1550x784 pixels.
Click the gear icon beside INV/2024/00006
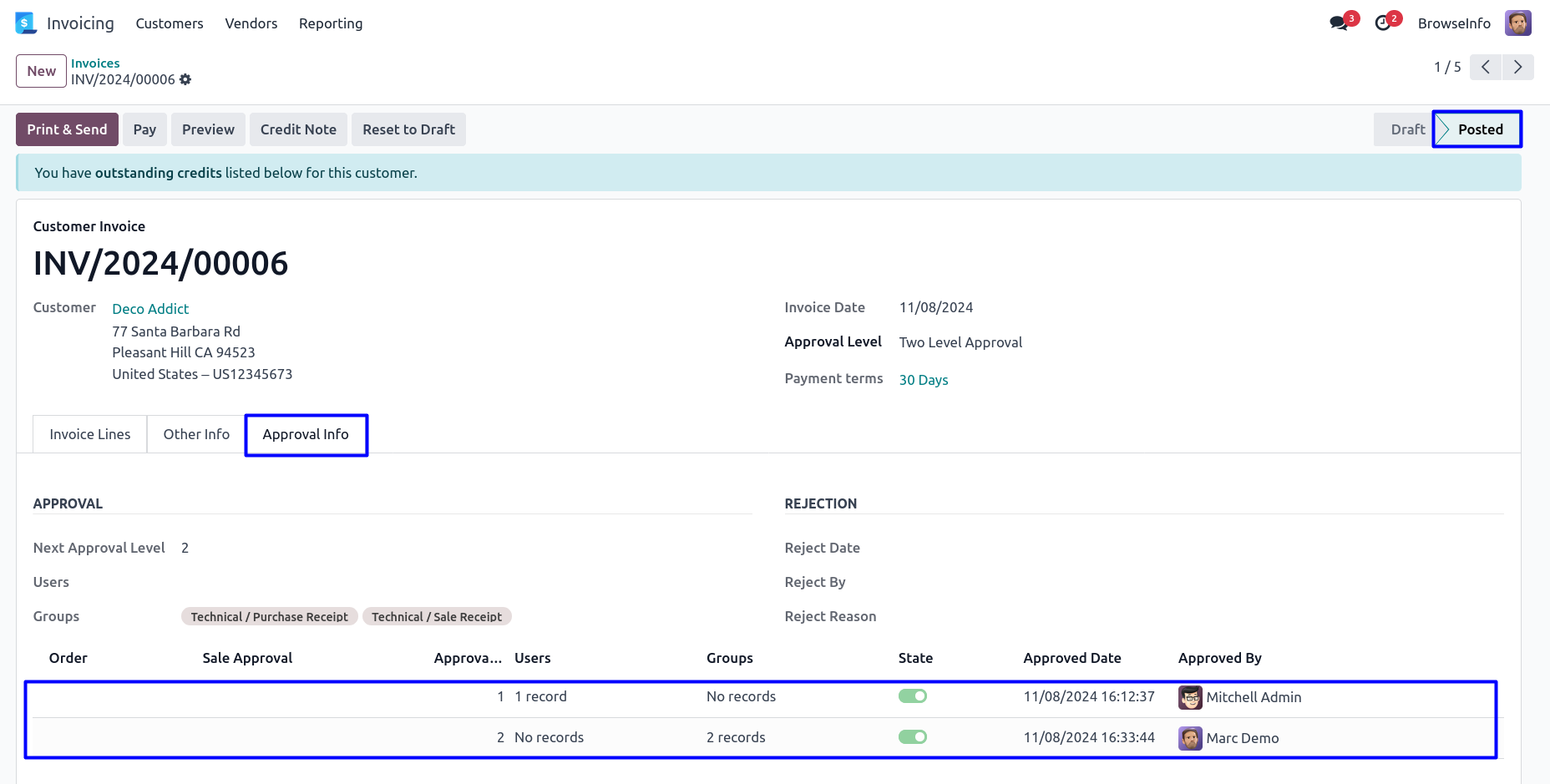185,79
